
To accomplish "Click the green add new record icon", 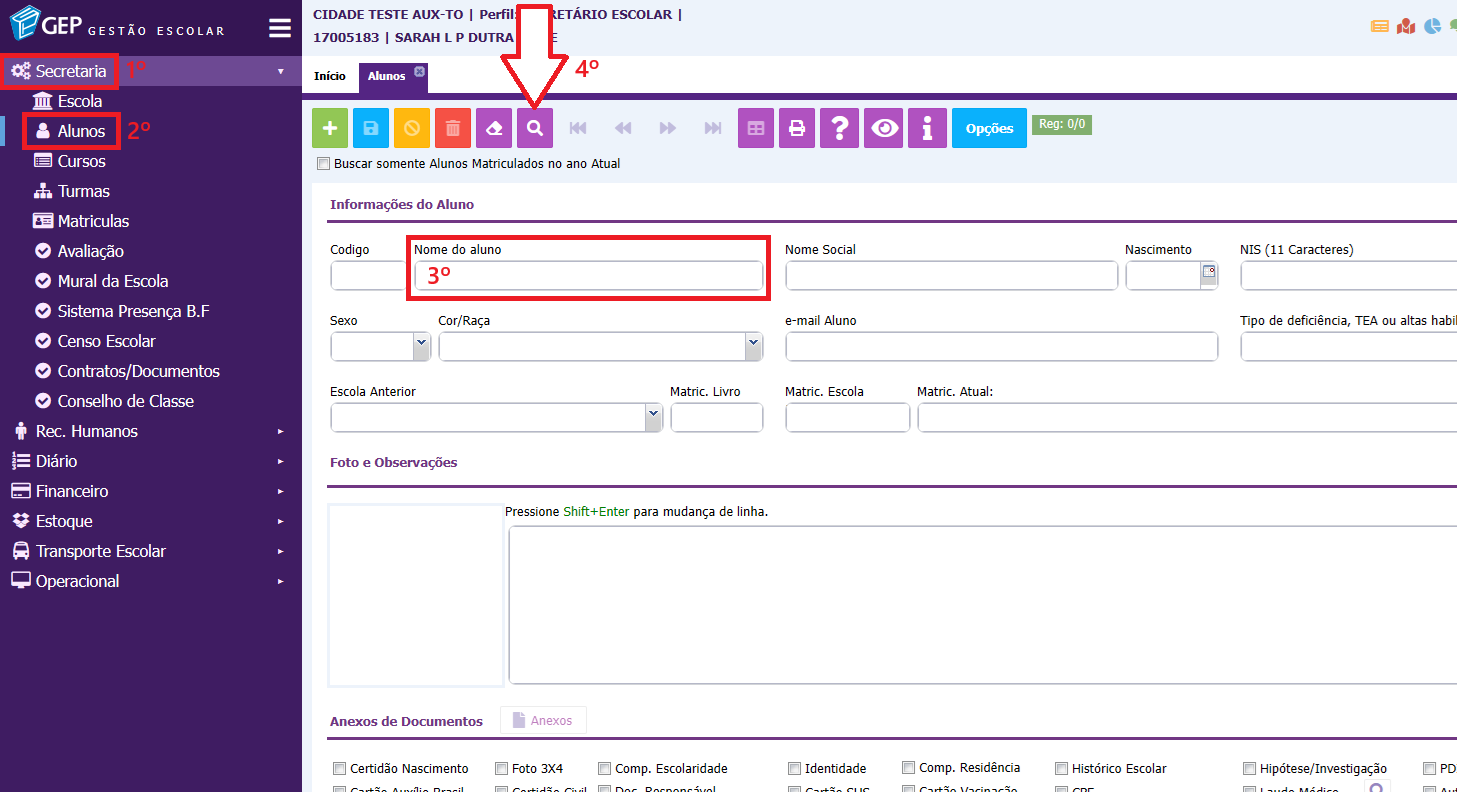I will [x=330, y=128].
